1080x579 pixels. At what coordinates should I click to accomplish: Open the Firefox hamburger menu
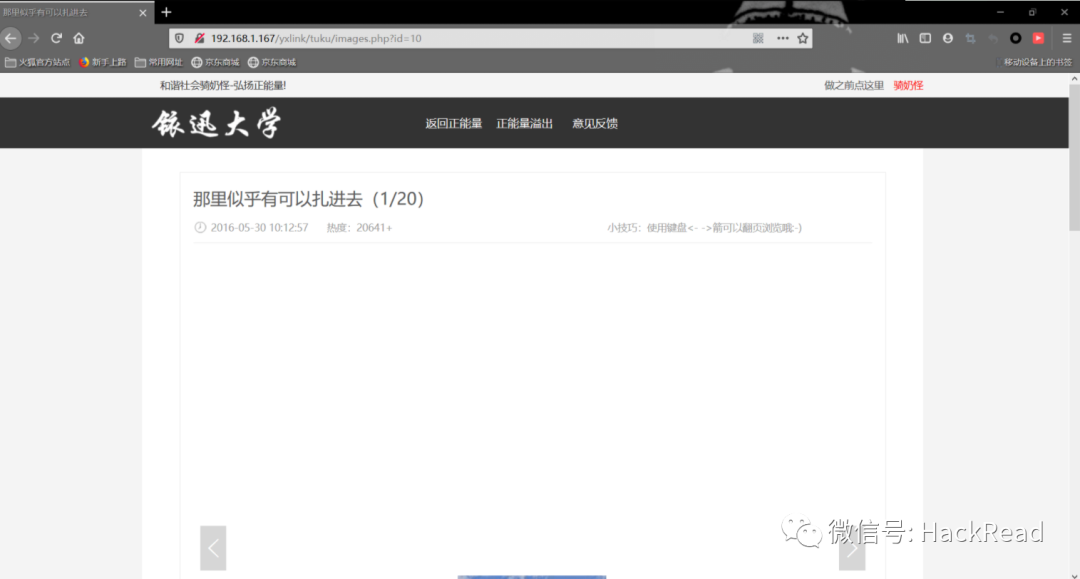point(1067,38)
